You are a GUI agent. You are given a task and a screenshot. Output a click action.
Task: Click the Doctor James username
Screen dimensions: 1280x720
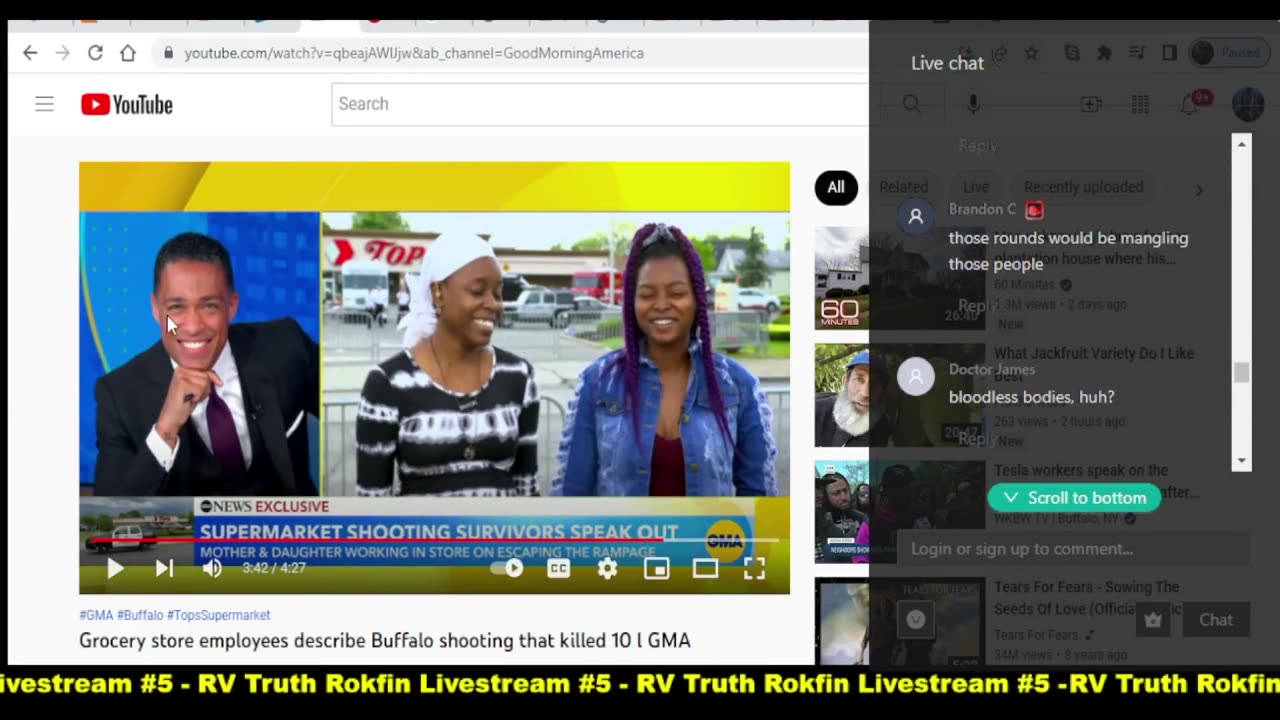(992, 370)
